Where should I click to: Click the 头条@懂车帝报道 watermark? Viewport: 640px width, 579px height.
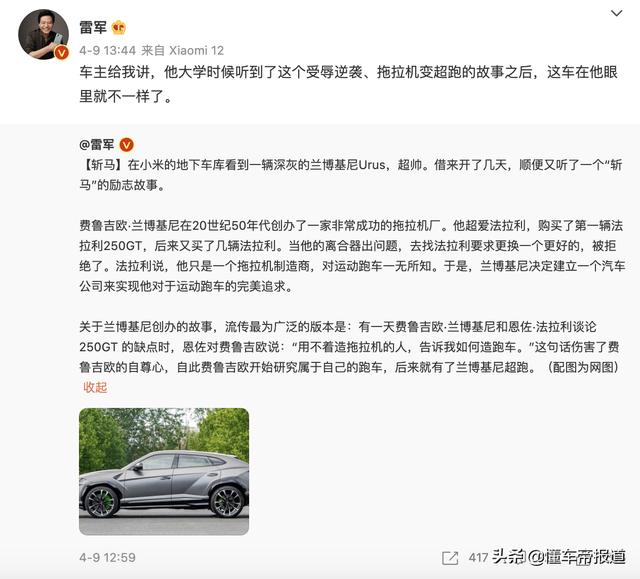click(x=558, y=557)
